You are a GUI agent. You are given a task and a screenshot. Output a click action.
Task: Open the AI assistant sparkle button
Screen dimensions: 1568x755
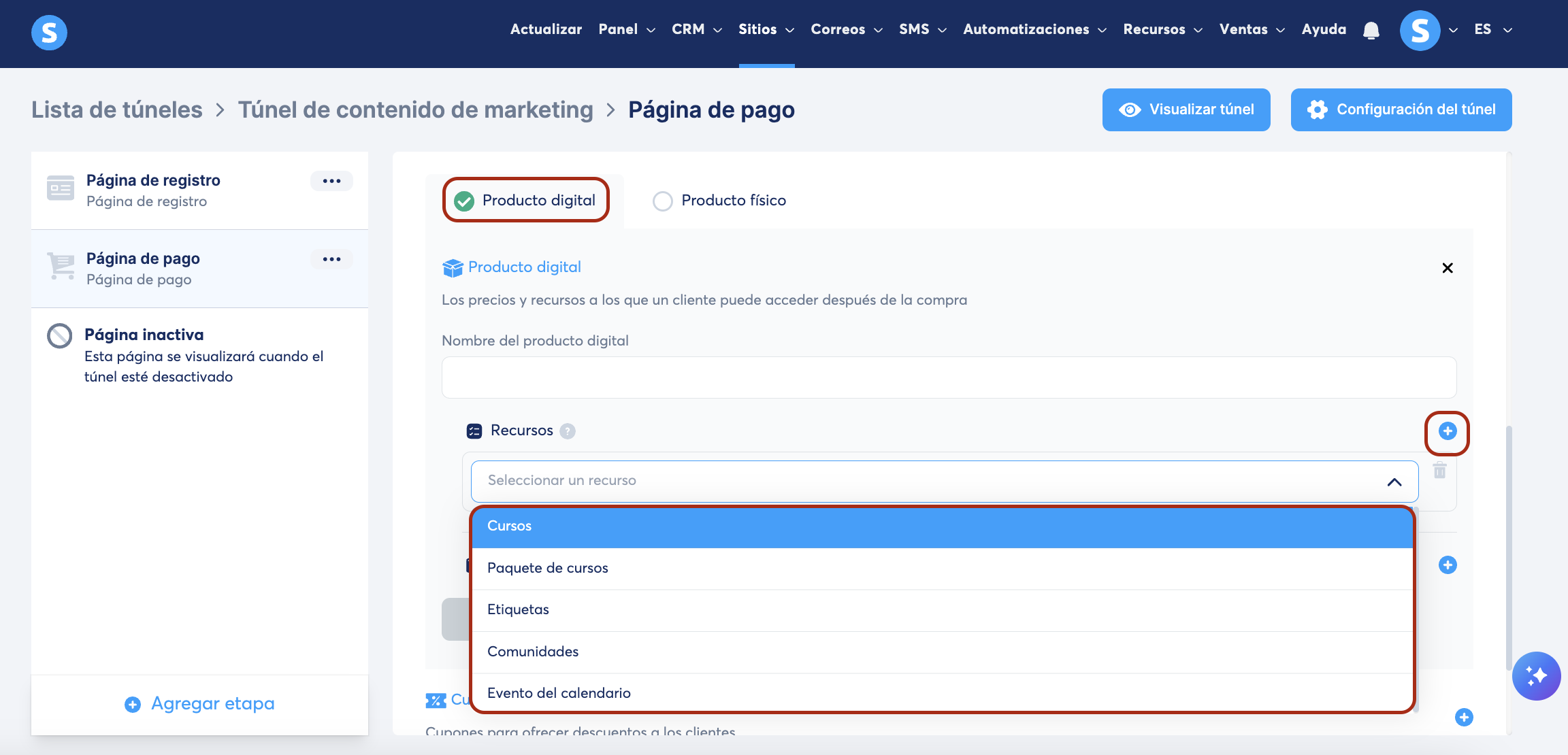point(1536,675)
